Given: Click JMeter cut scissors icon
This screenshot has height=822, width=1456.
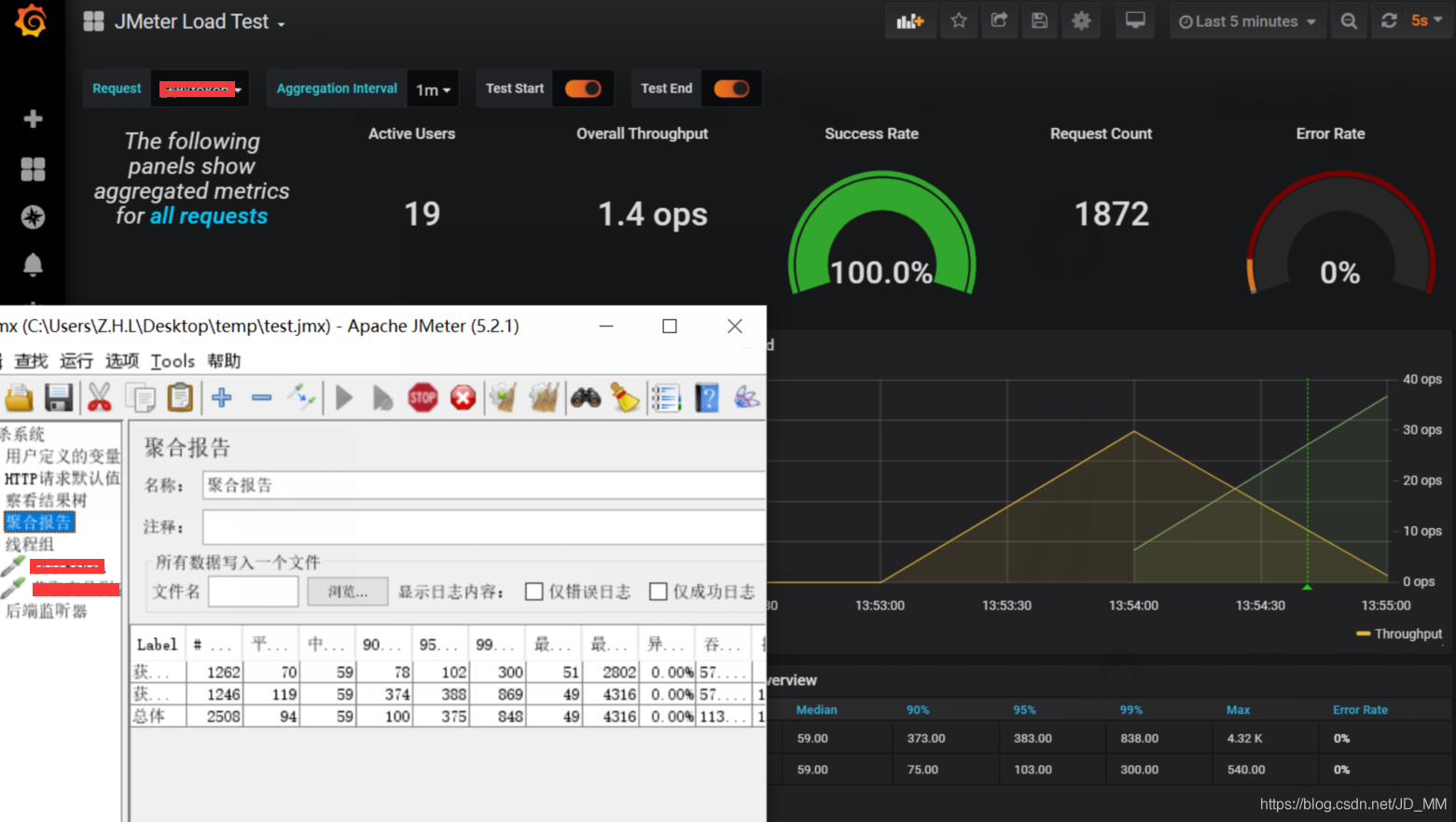Looking at the screenshot, I should tap(100, 397).
